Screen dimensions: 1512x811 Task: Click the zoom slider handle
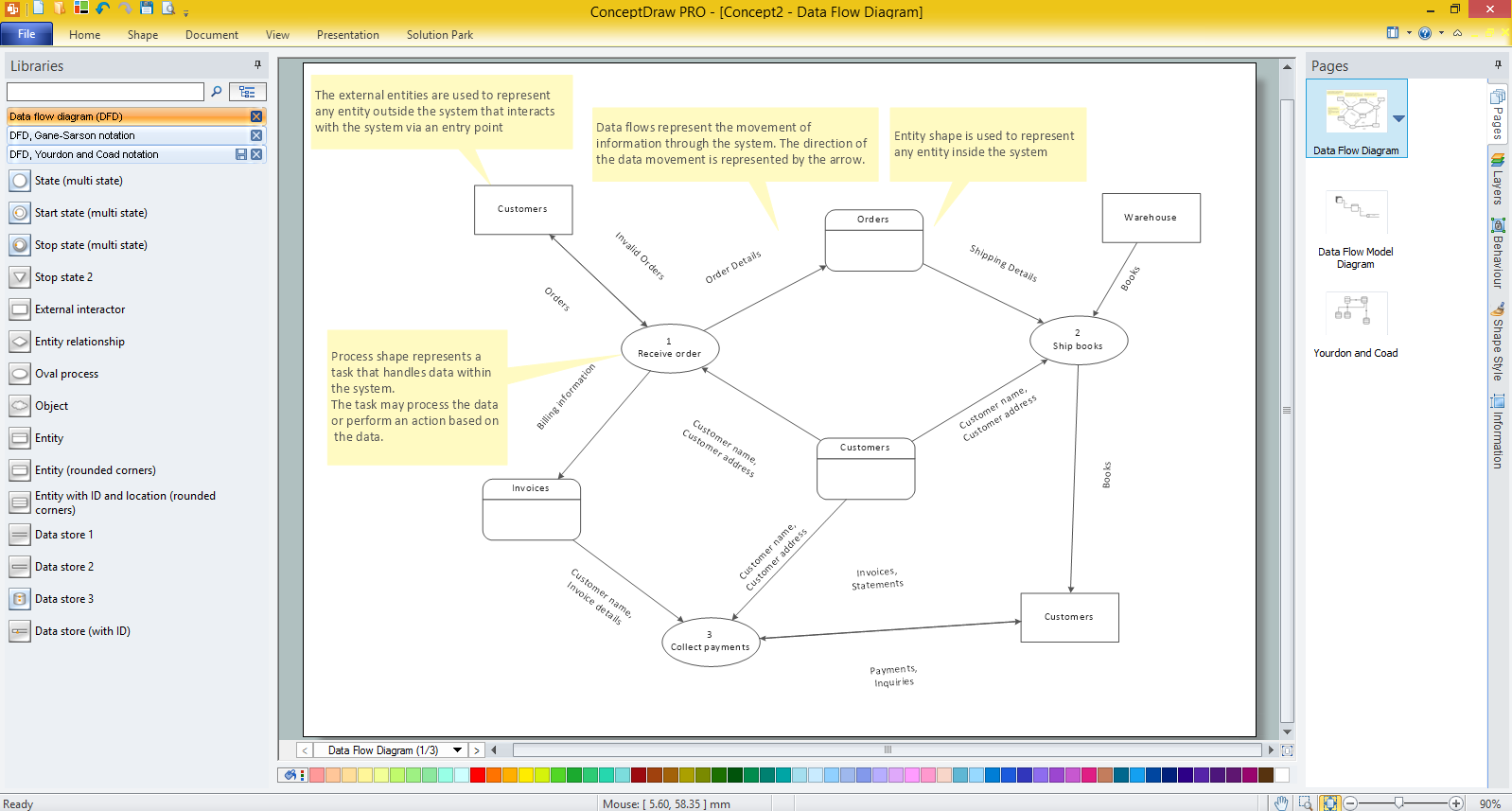(x=1398, y=803)
